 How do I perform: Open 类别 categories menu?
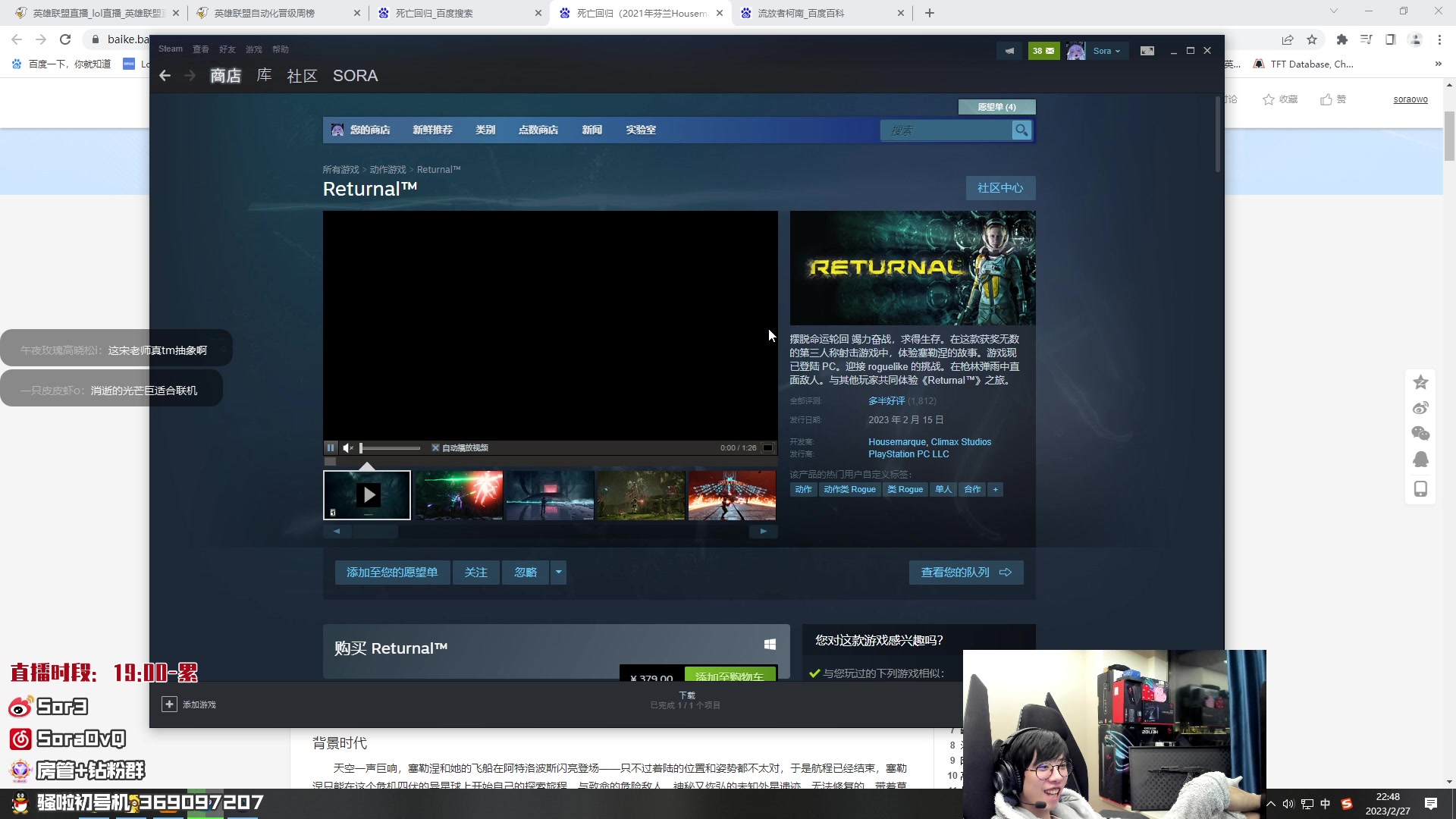click(x=485, y=130)
